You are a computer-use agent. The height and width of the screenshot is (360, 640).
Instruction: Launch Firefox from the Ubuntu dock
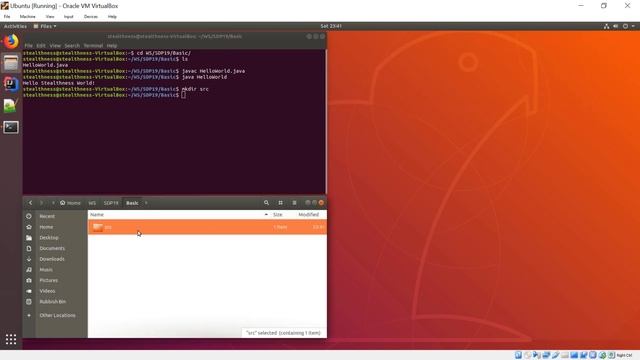point(11,42)
